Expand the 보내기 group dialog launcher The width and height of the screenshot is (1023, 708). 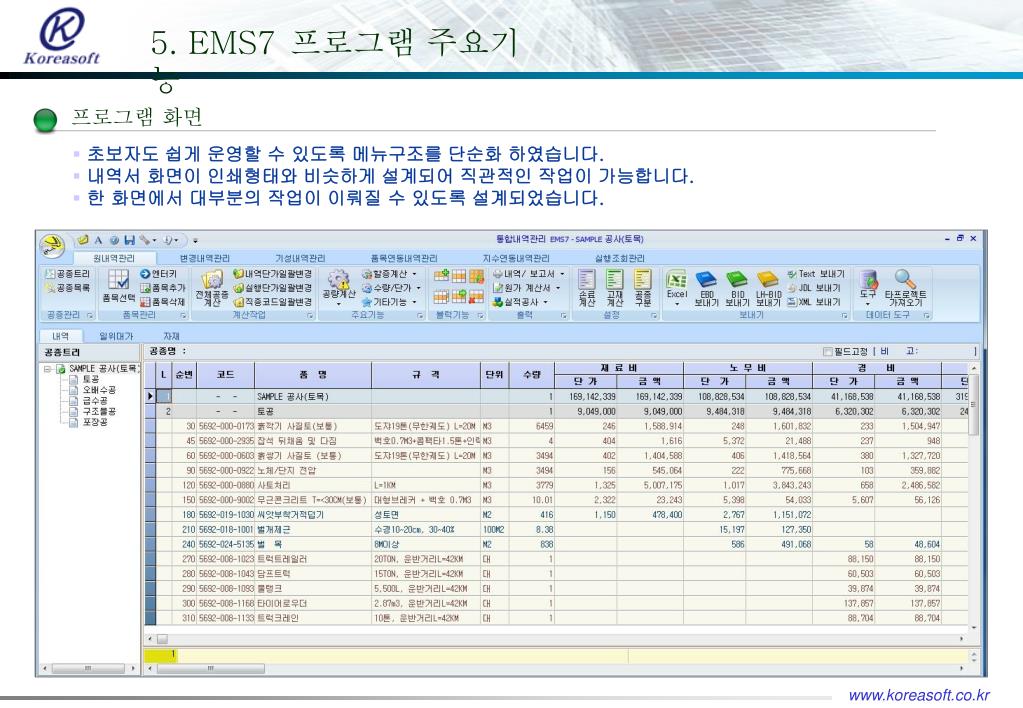click(x=844, y=315)
